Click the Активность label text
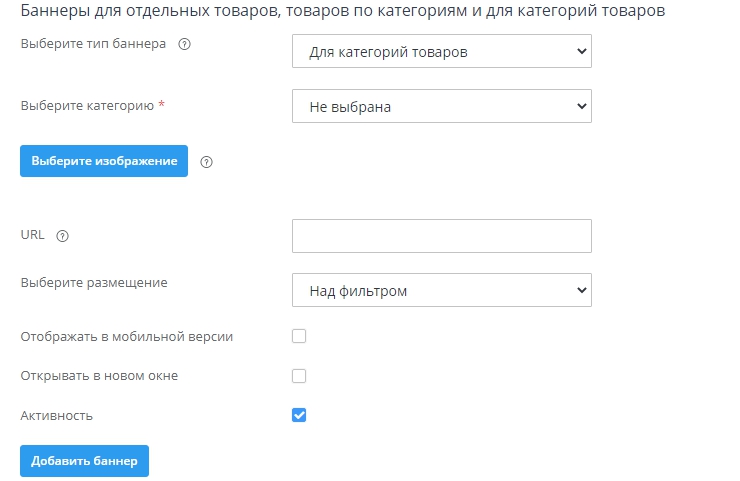 coord(57,415)
